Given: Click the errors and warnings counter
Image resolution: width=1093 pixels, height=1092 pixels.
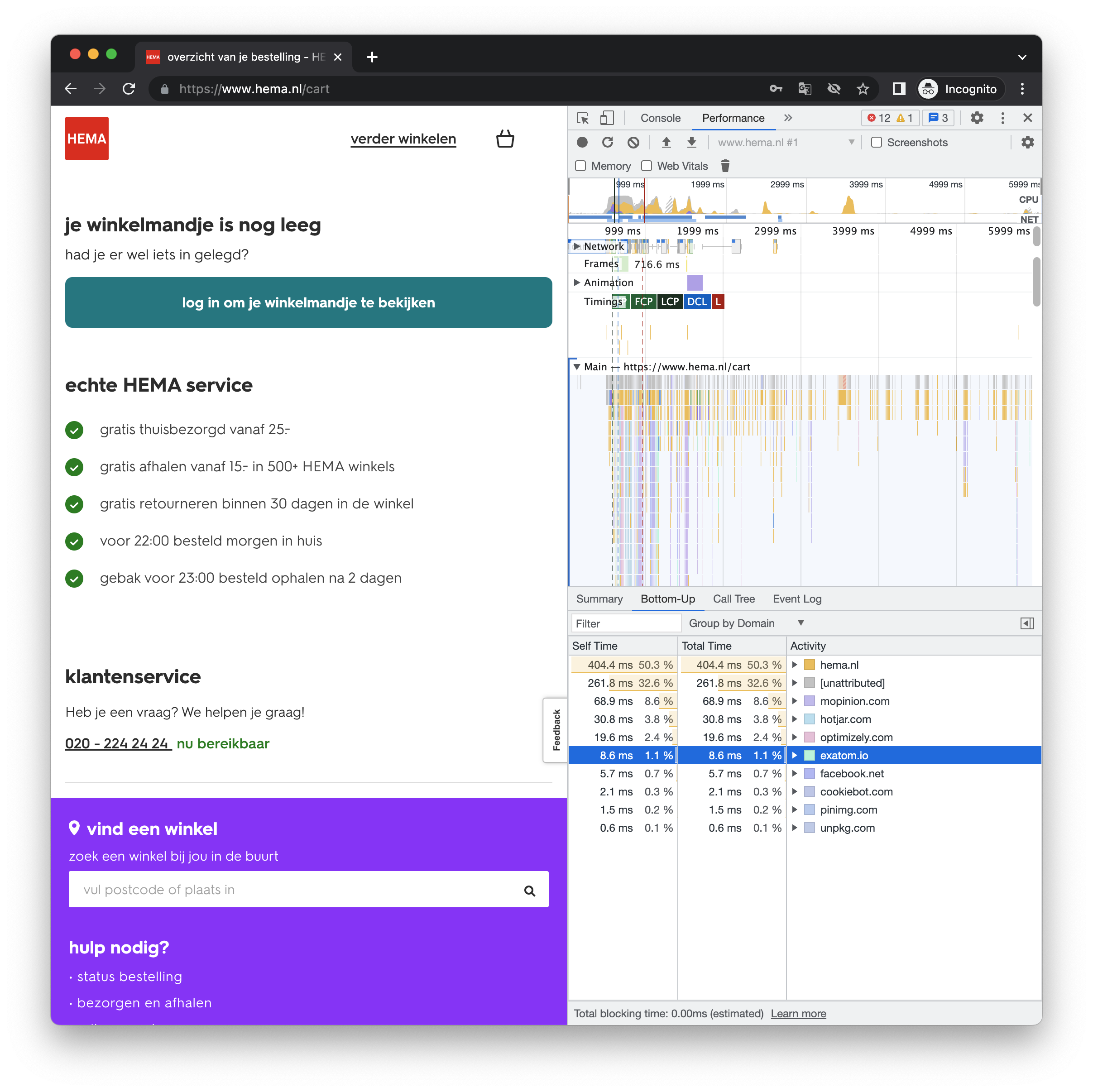Looking at the screenshot, I should (891, 118).
